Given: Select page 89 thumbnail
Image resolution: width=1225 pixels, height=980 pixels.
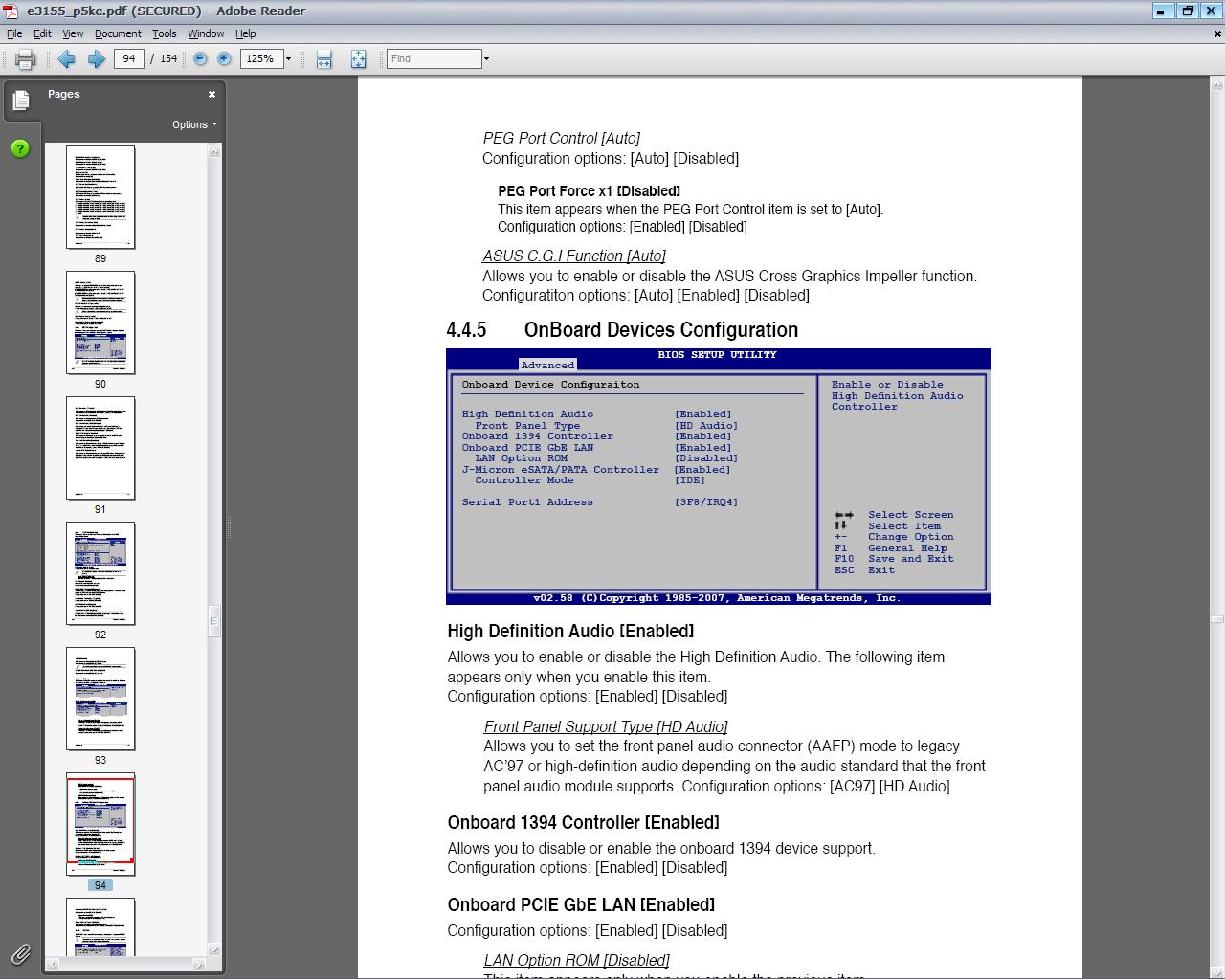Looking at the screenshot, I should point(100,197).
